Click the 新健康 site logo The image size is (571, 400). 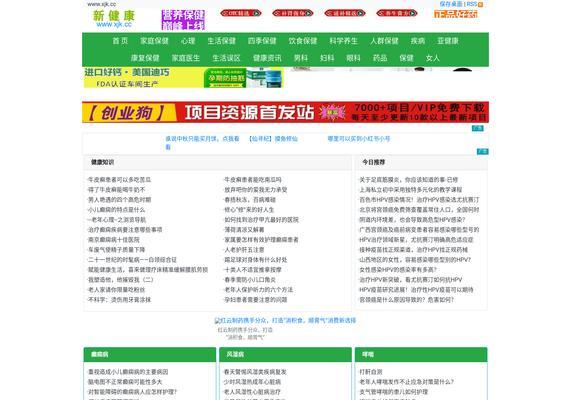(114, 19)
